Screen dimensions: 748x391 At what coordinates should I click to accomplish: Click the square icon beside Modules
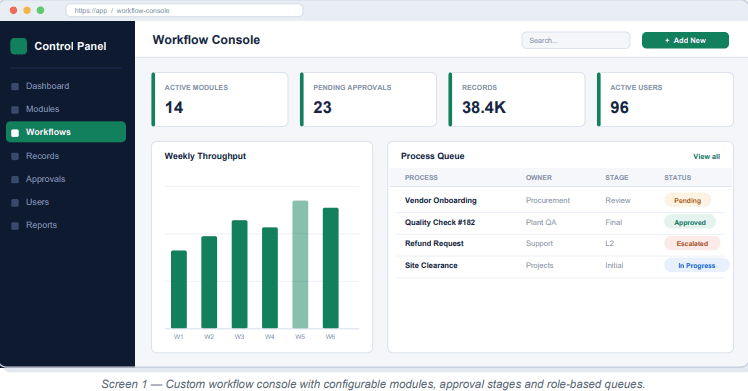coord(15,110)
